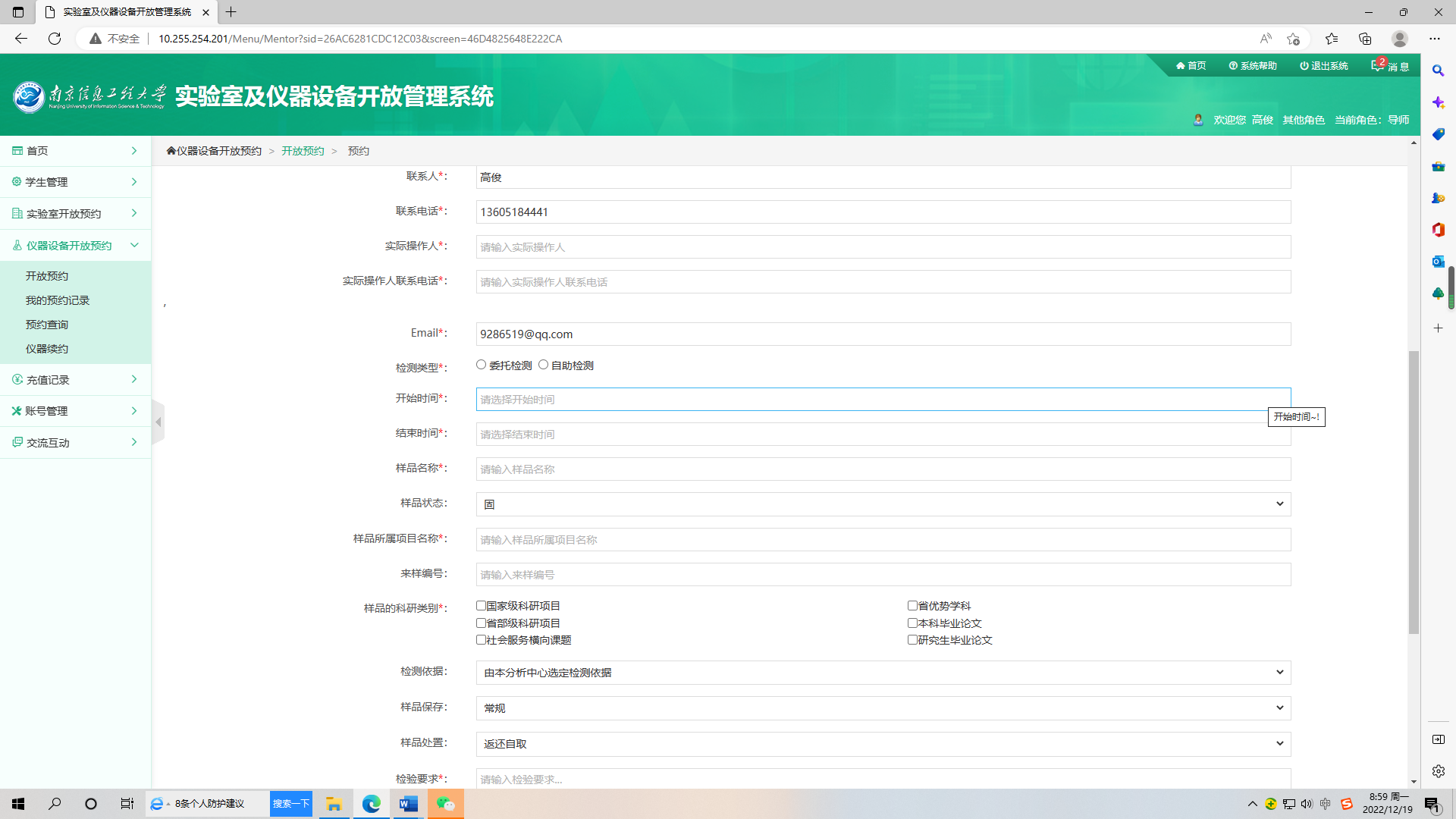
Task: Click the 开始时间 date field
Action: pyautogui.click(x=883, y=400)
